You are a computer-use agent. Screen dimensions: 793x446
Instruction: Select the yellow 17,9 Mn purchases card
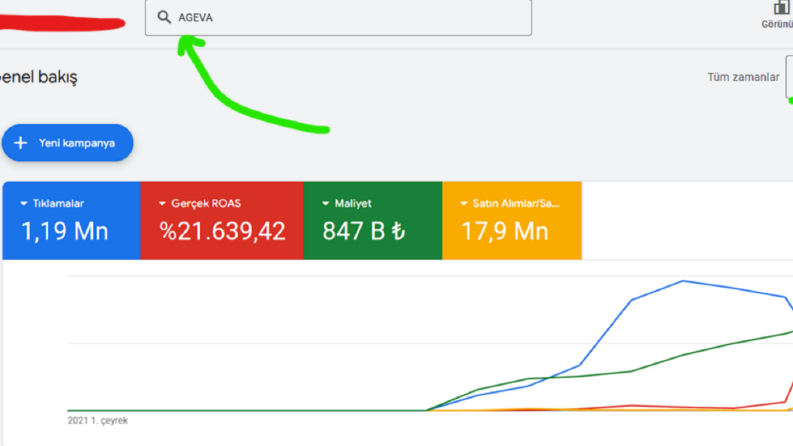point(512,220)
